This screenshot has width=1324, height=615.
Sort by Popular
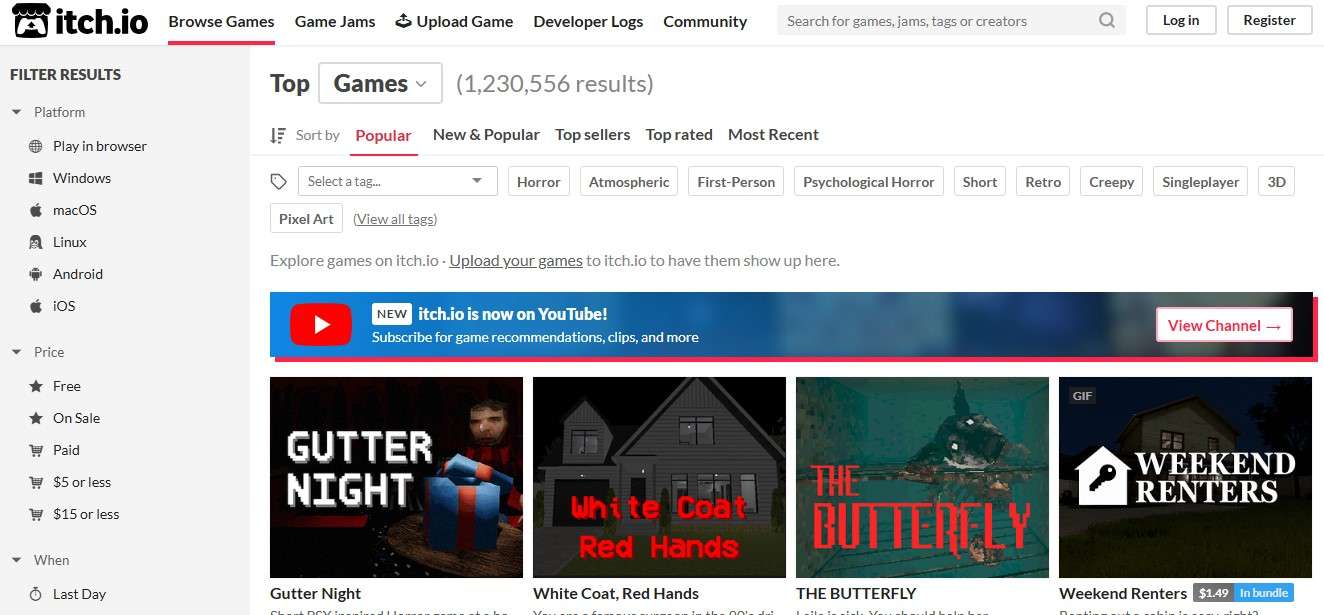click(383, 135)
